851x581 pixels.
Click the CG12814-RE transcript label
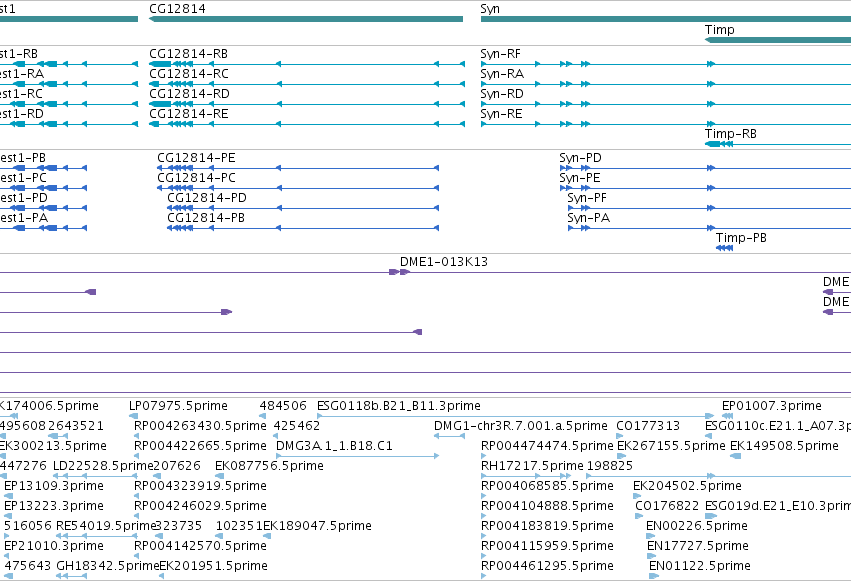click(x=189, y=114)
